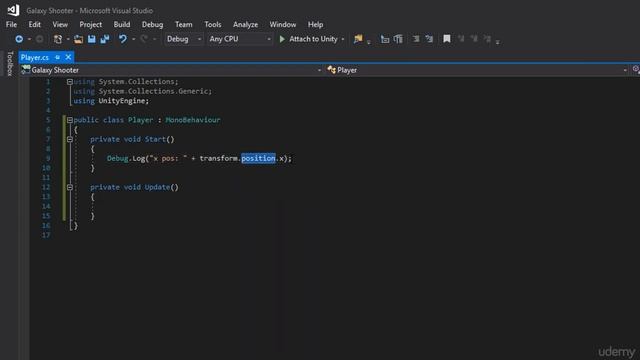The width and height of the screenshot is (640, 360).
Task: Save the file with the floppy icon
Action: point(91,39)
